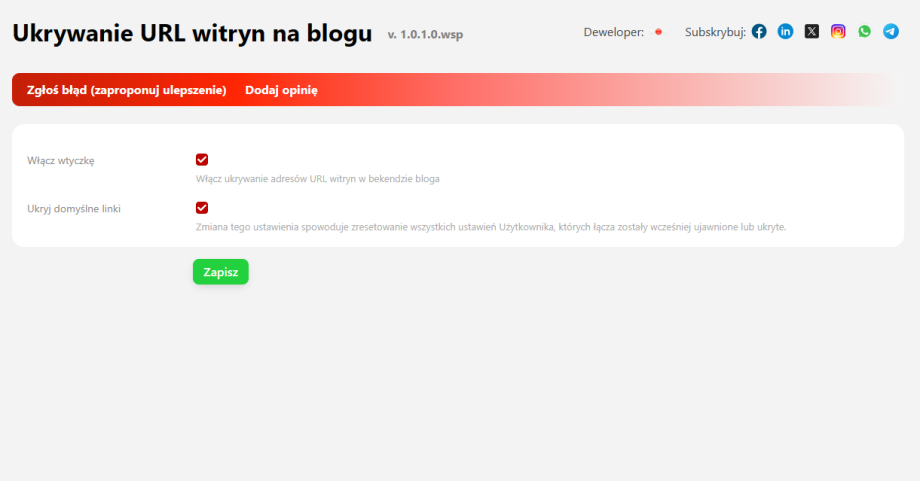
Task: Open the LinkedIn subscribe icon
Action: click(785, 32)
